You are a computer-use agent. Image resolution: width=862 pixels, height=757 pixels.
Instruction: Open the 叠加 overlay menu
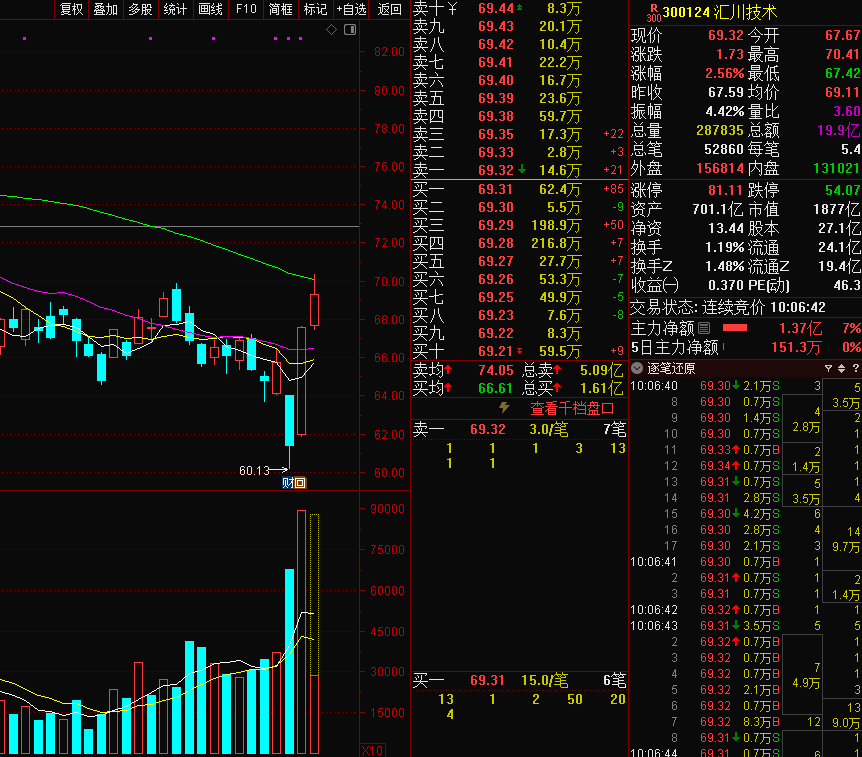tap(105, 9)
